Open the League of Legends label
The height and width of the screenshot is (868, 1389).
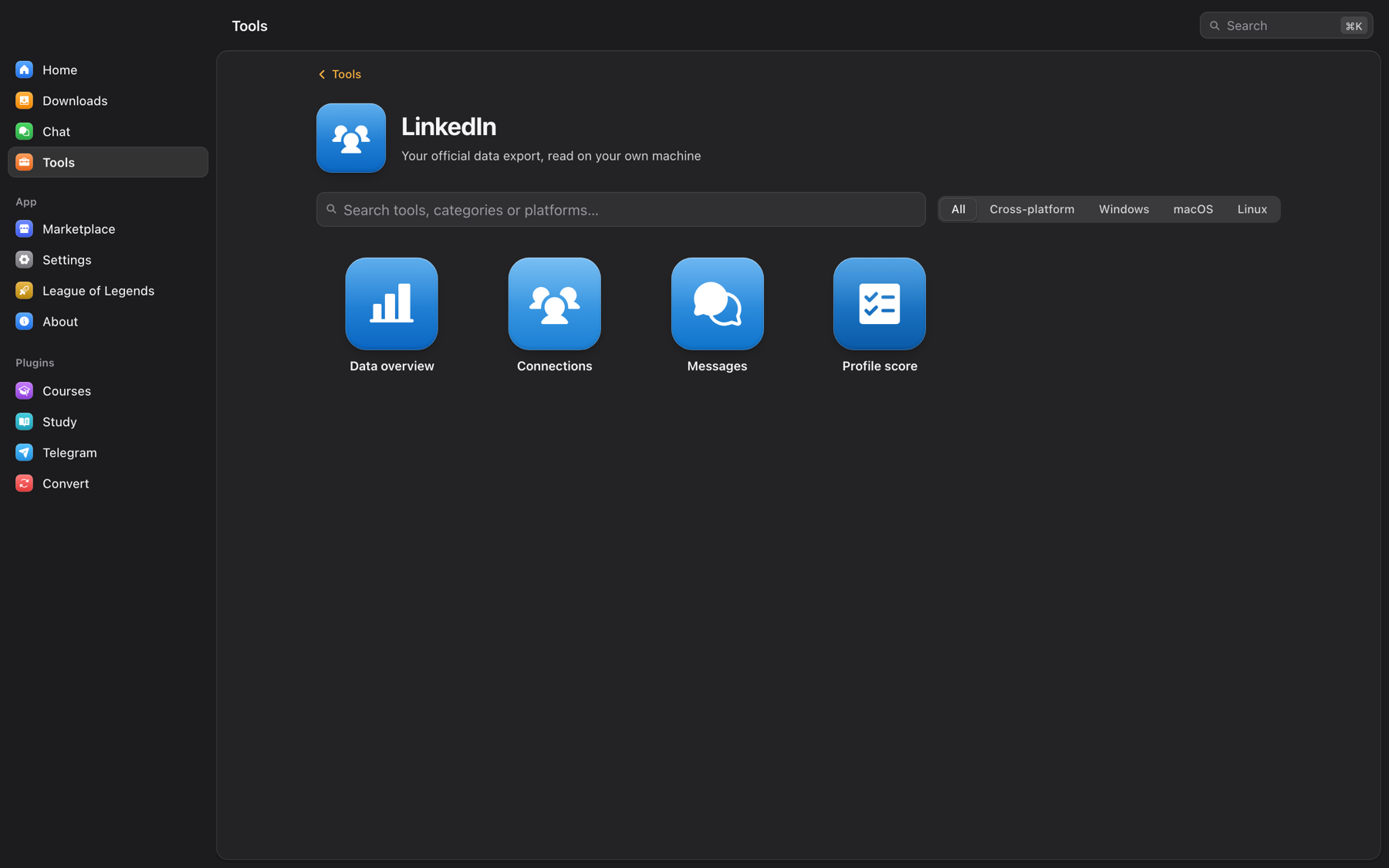[99, 290]
